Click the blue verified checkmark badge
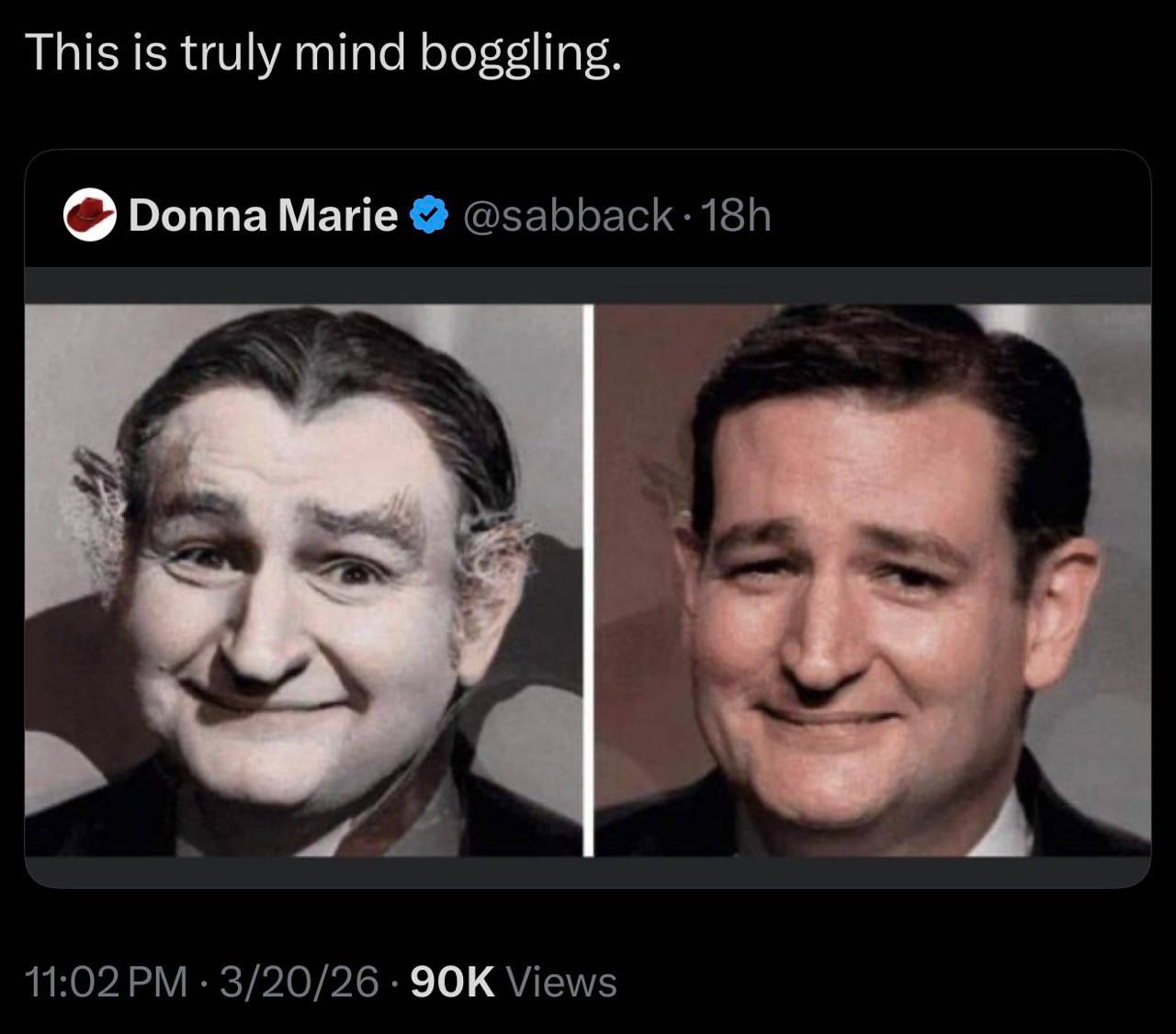 point(428,216)
